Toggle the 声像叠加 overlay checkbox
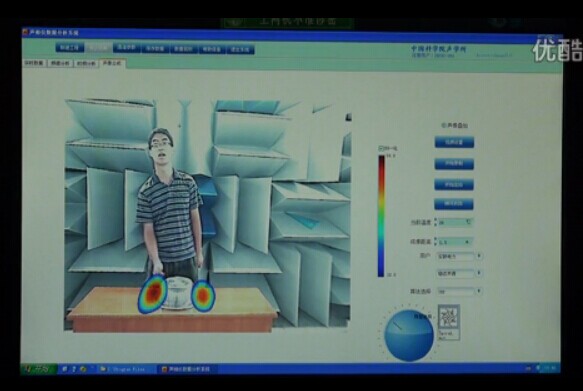This screenshot has height=391, width=583. coord(444,126)
